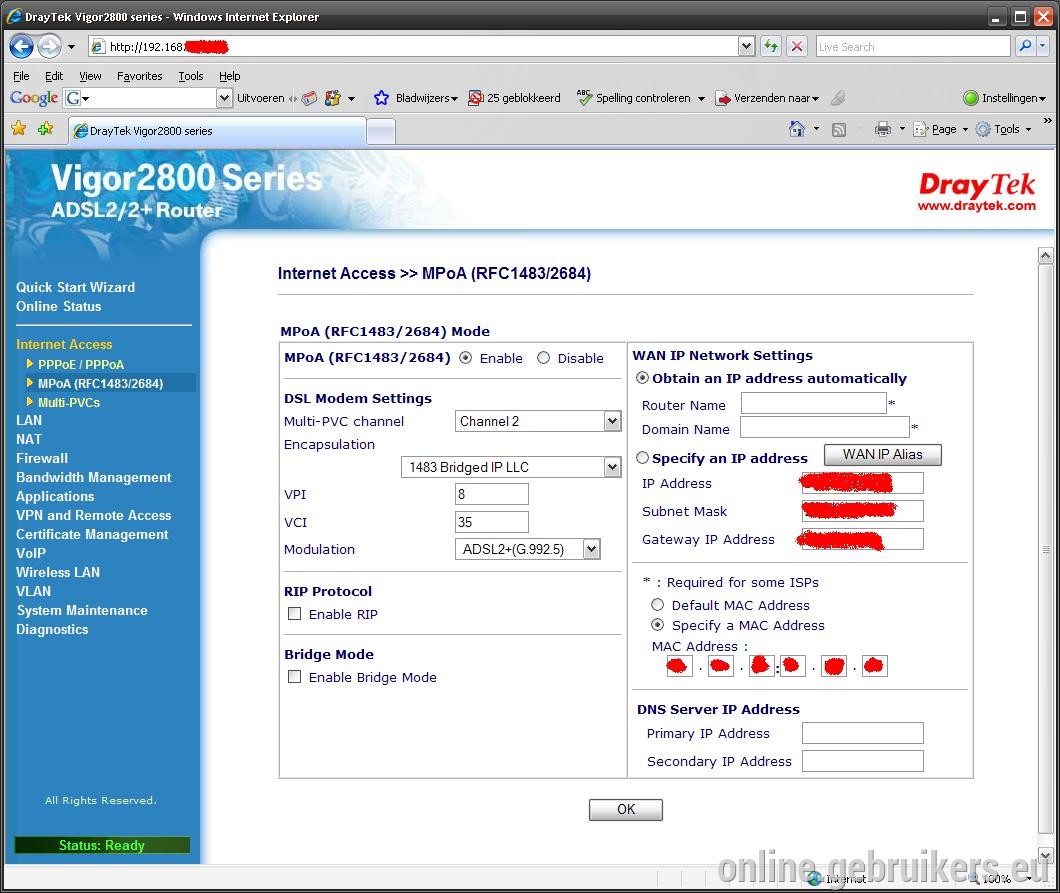Open the Firewall link in sidebar
This screenshot has width=1060, height=893.
tap(41, 458)
